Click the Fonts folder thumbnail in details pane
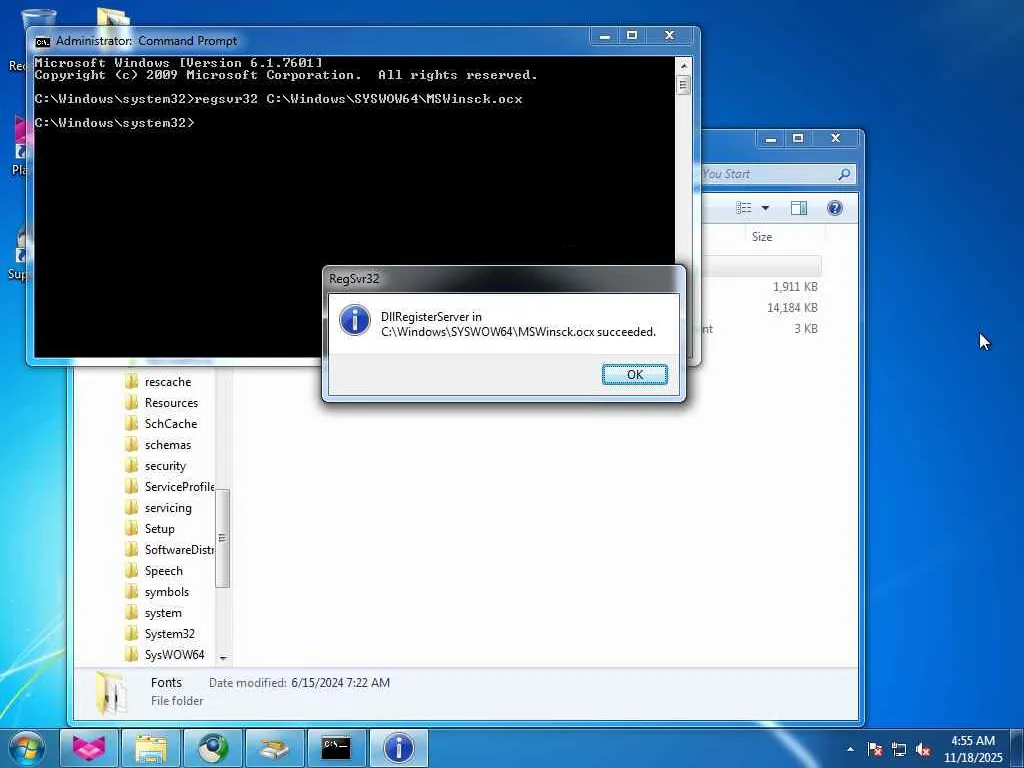Image resolution: width=1024 pixels, height=768 pixels. tap(111, 692)
